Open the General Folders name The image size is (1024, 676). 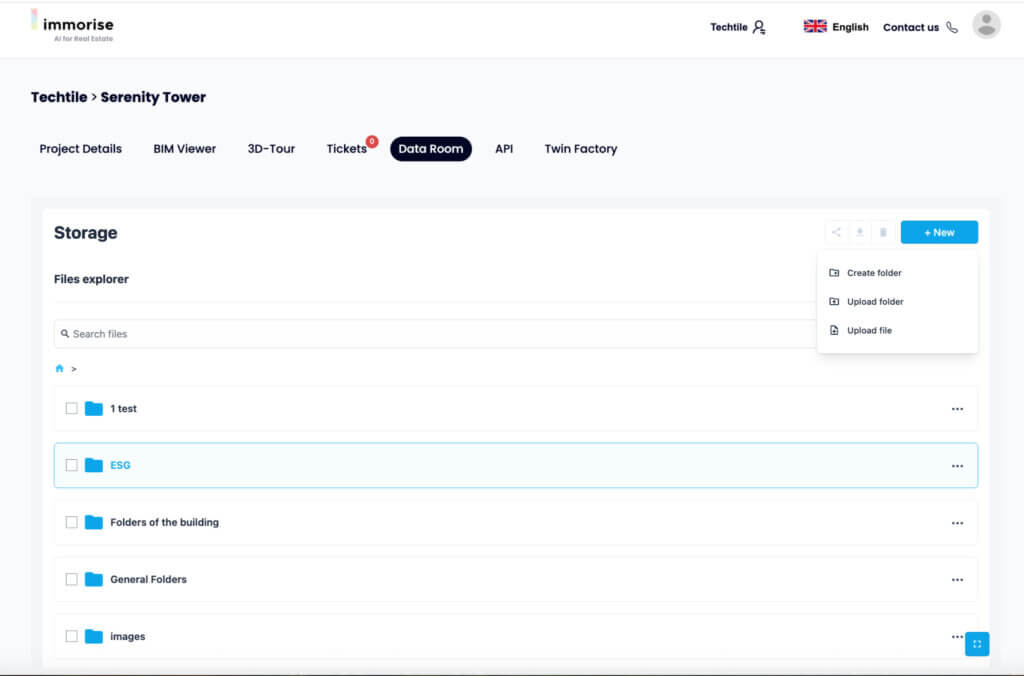pos(148,579)
